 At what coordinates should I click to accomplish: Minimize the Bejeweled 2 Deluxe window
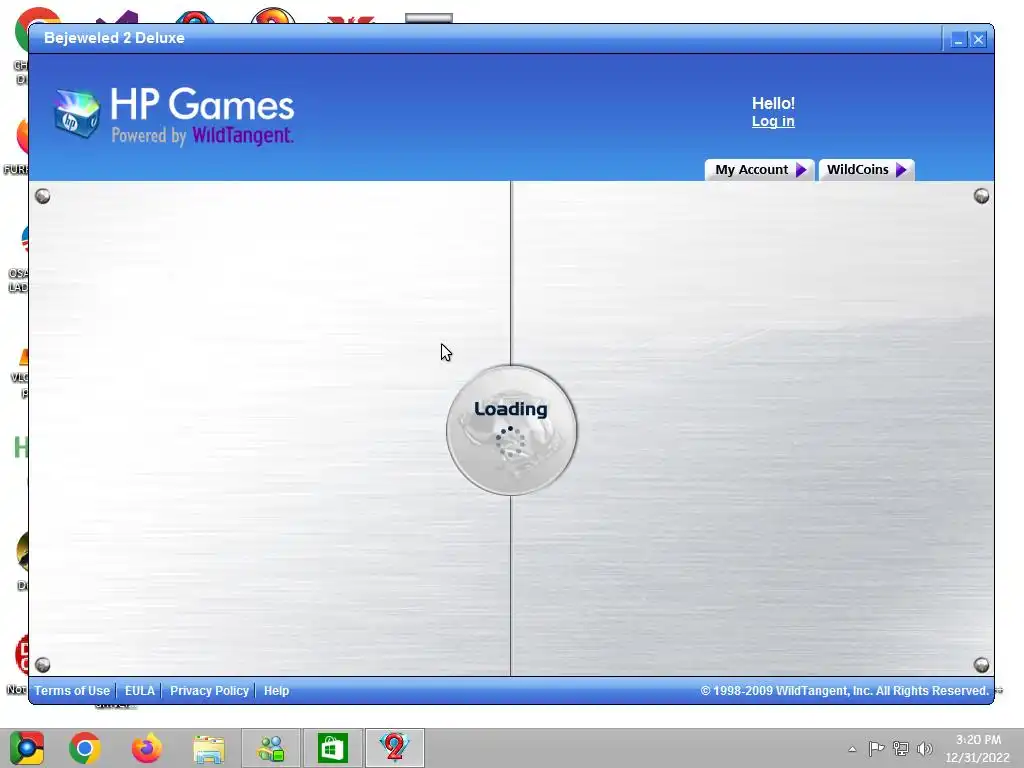(958, 40)
